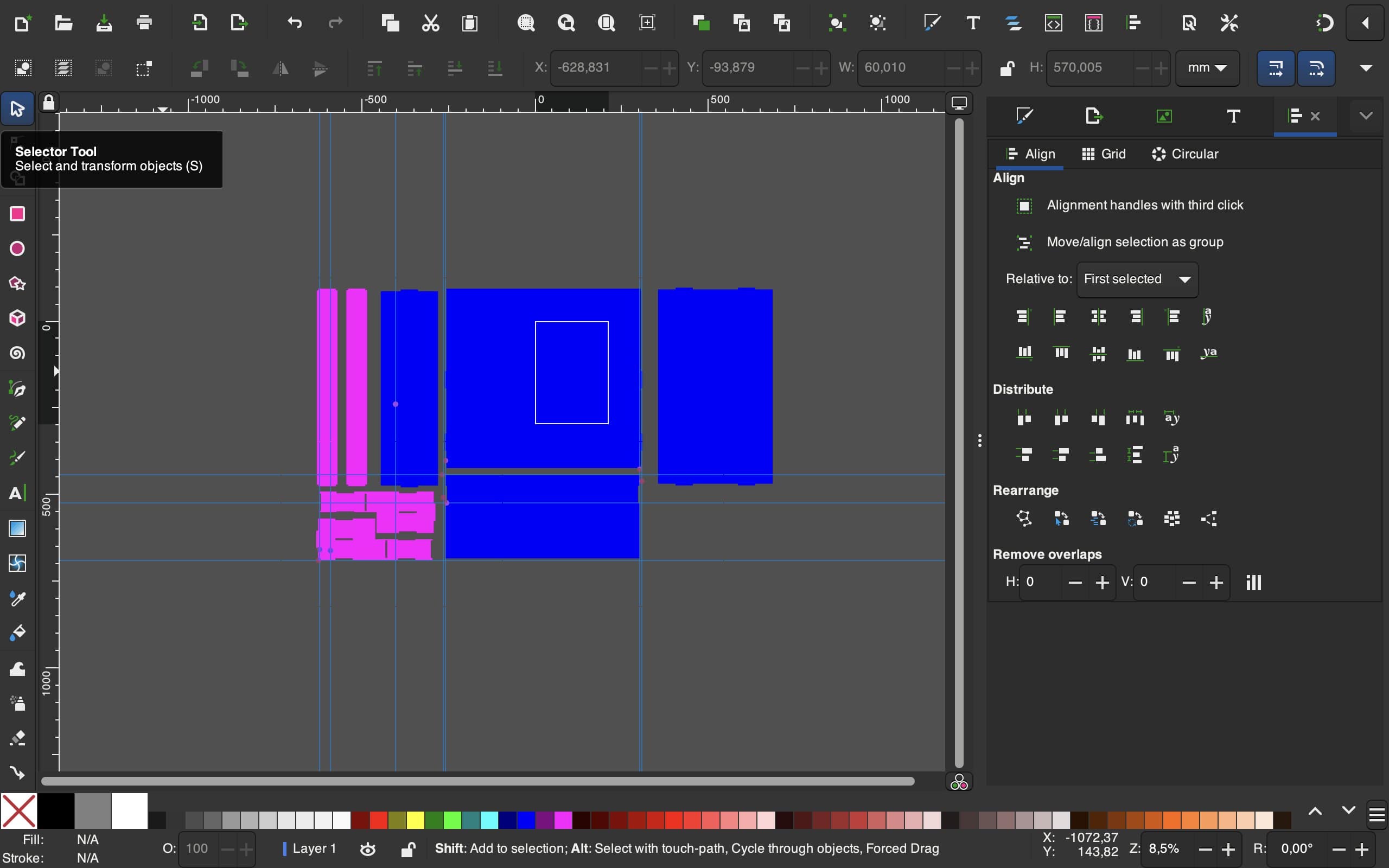
Task: Click the Cut scissors icon
Action: tap(430, 23)
